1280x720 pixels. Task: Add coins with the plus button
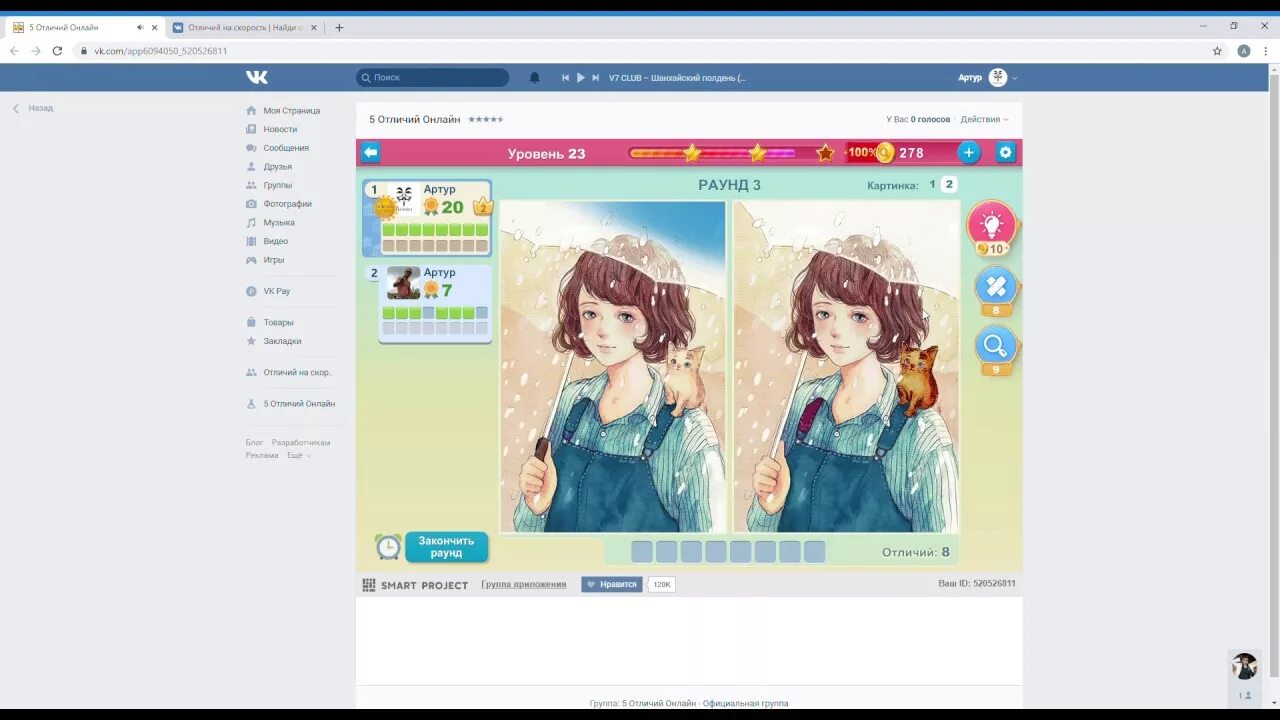pyautogui.click(x=968, y=152)
